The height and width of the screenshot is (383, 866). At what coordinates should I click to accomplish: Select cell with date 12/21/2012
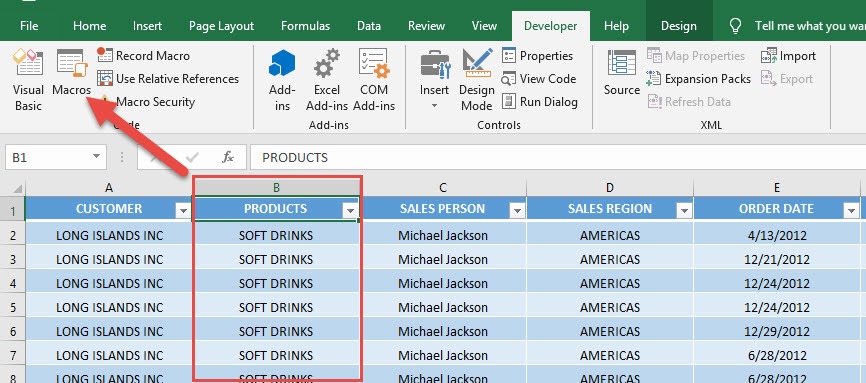[x=777, y=259]
